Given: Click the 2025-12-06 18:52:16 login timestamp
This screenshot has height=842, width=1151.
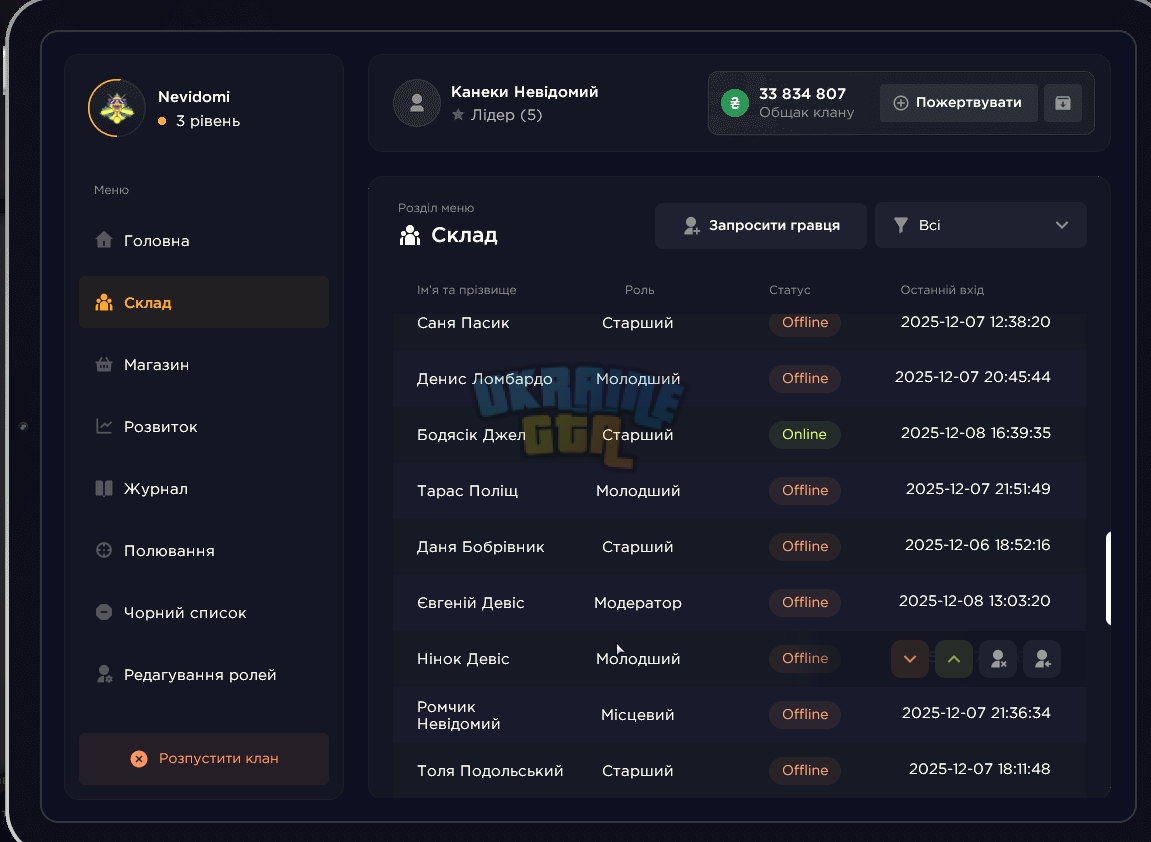Looking at the screenshot, I should [977, 545].
